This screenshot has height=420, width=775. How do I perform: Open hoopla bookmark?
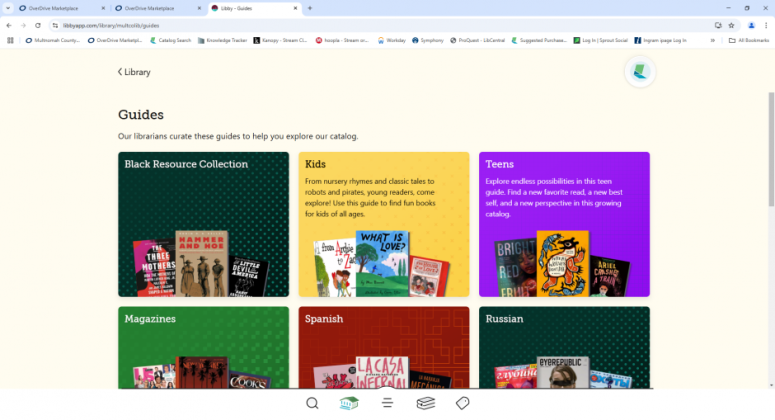click(x=343, y=41)
